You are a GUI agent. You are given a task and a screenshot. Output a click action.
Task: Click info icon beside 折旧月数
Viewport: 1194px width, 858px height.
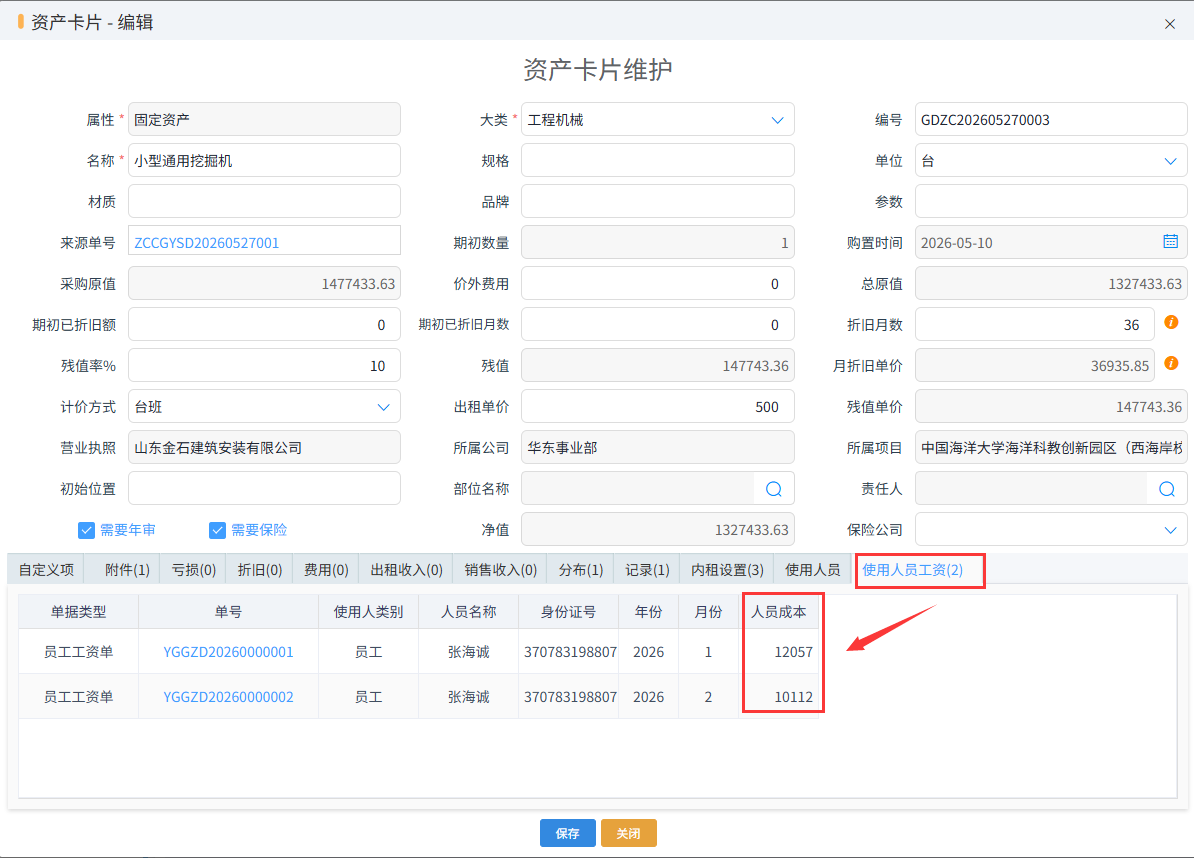1171,322
